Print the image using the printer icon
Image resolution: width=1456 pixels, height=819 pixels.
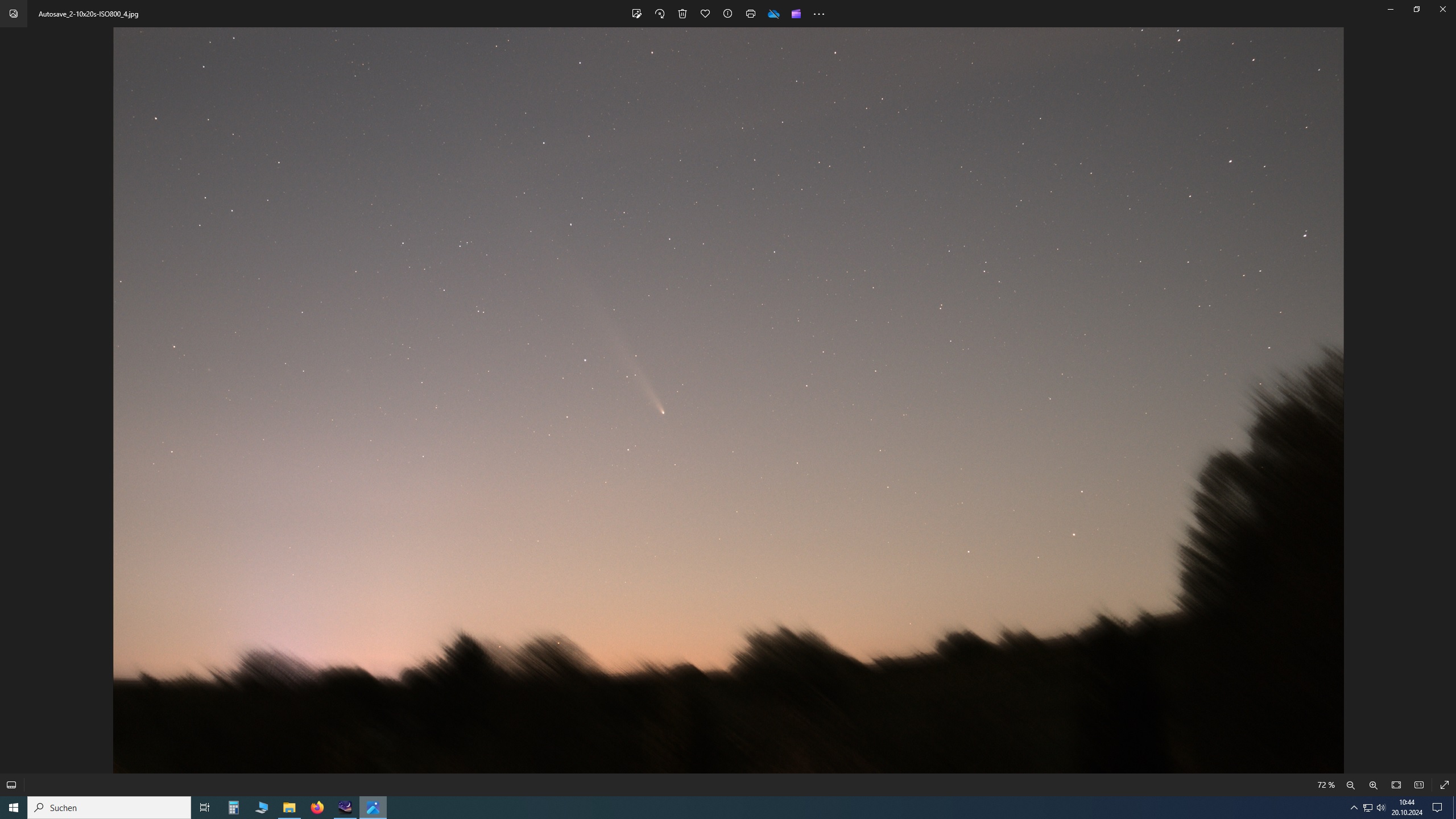pos(751,14)
